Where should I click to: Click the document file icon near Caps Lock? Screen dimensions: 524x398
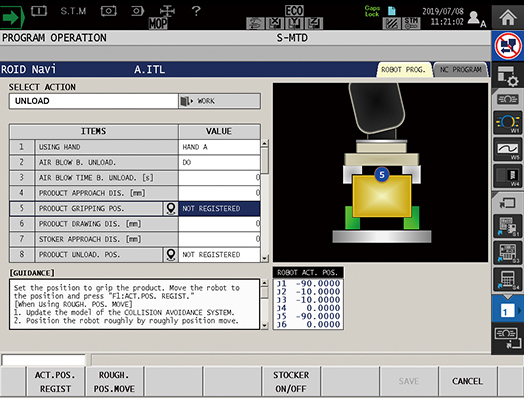coord(392,11)
